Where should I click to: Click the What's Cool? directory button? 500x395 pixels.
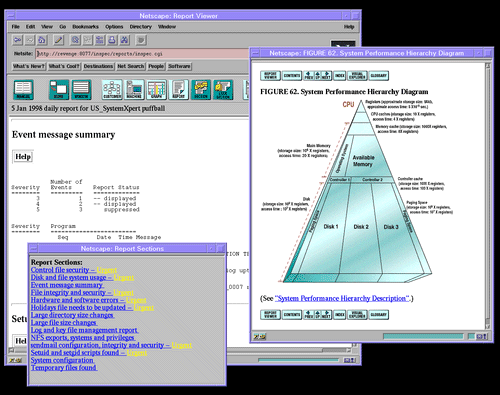point(64,66)
